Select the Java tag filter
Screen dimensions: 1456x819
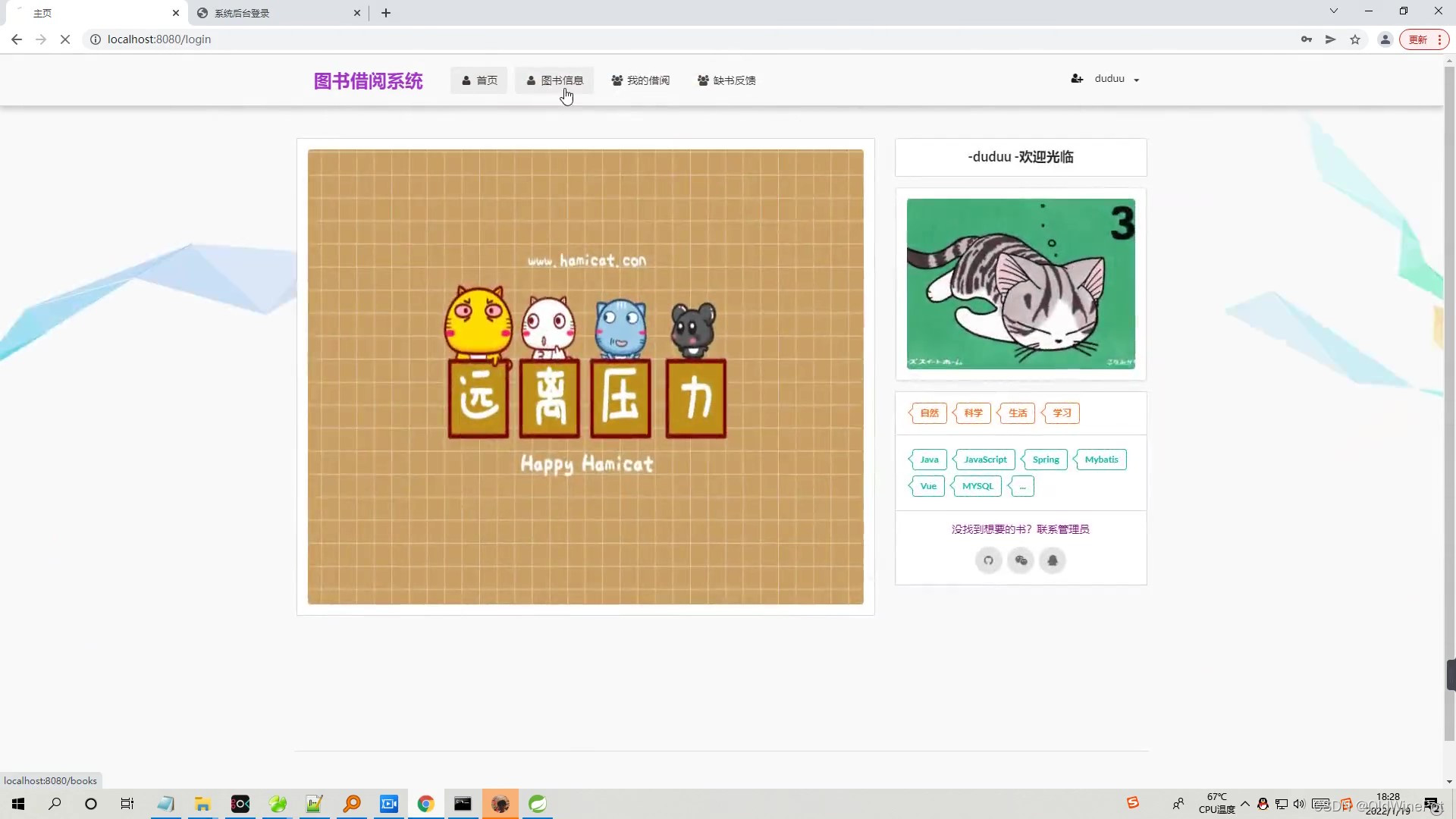tap(929, 459)
